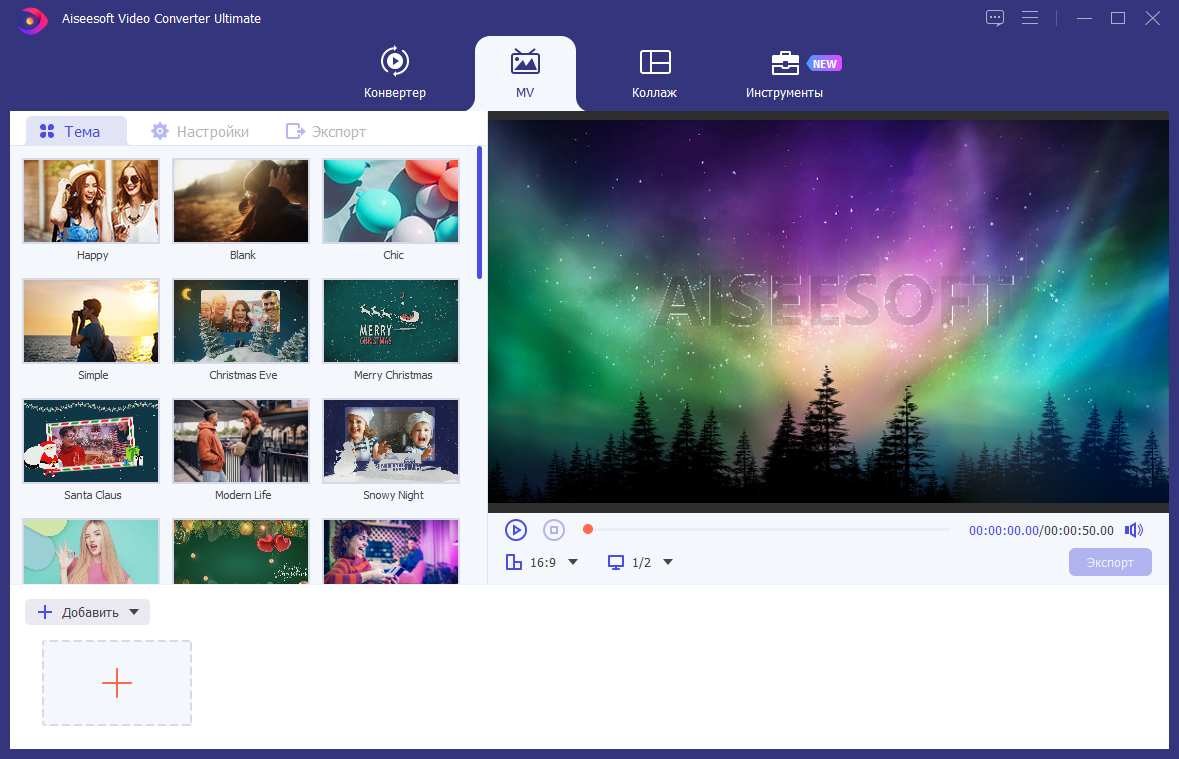The height and width of the screenshot is (759, 1179).
Task: Expand the 16:9 aspect ratio dropdown
Action: [x=573, y=562]
